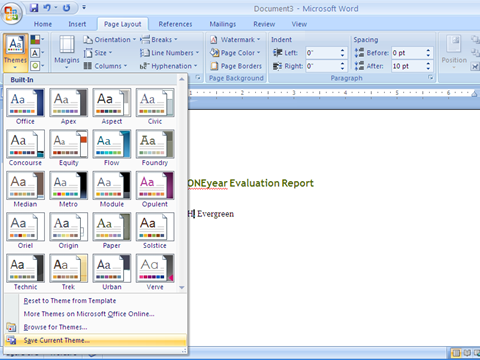480x360 pixels.
Task: Switch to the References tab
Action: tap(175, 24)
